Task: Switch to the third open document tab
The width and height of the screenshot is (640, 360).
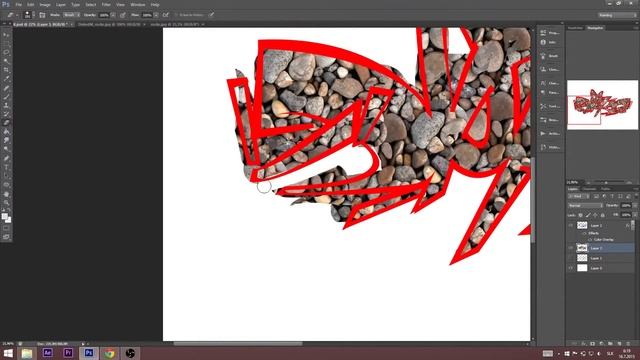Action: point(175,24)
